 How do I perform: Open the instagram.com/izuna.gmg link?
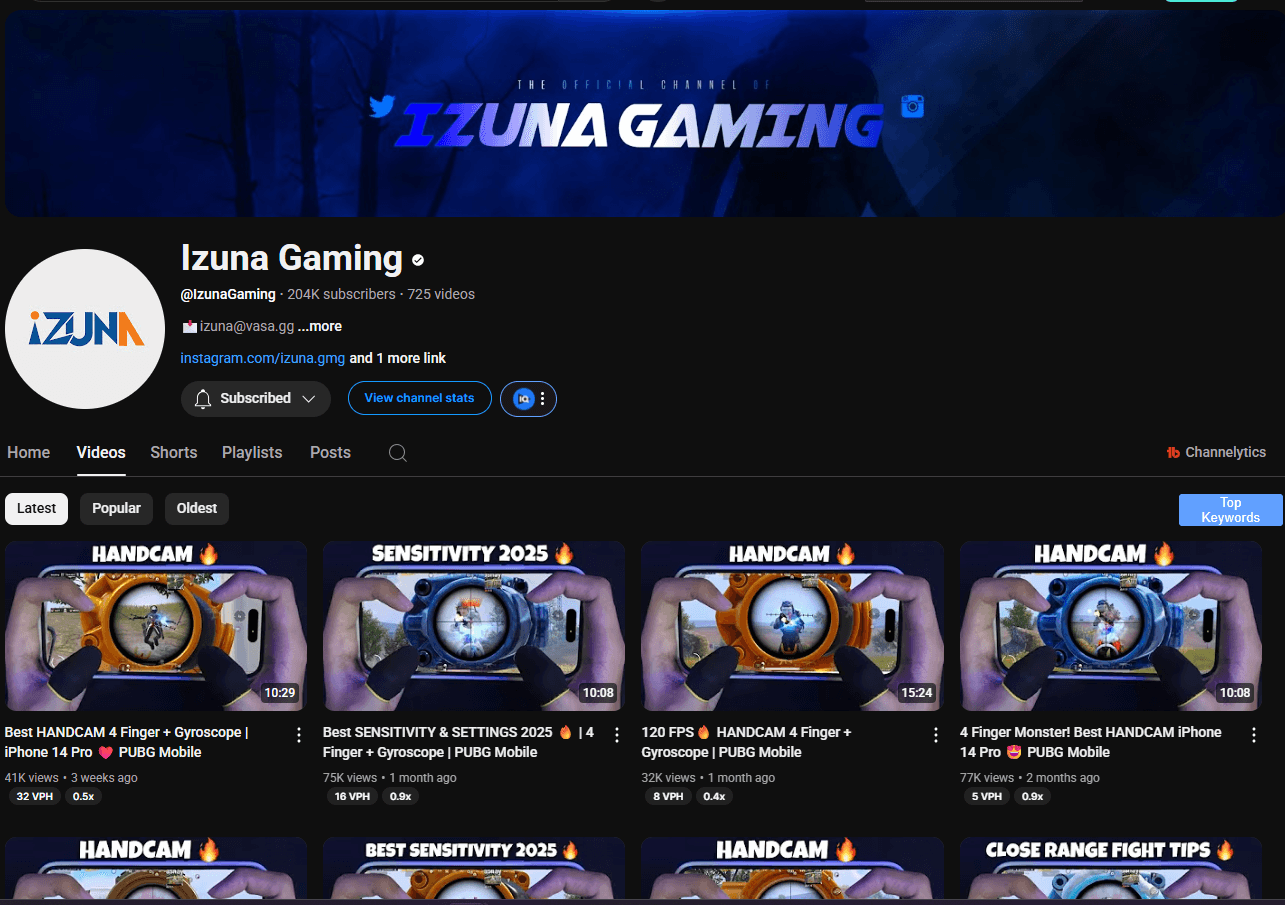tap(263, 358)
